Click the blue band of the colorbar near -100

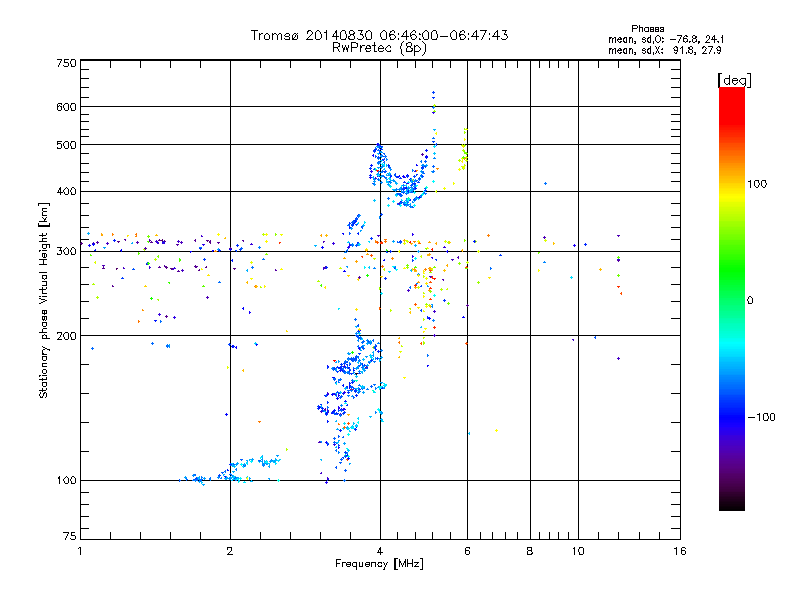click(x=732, y=417)
